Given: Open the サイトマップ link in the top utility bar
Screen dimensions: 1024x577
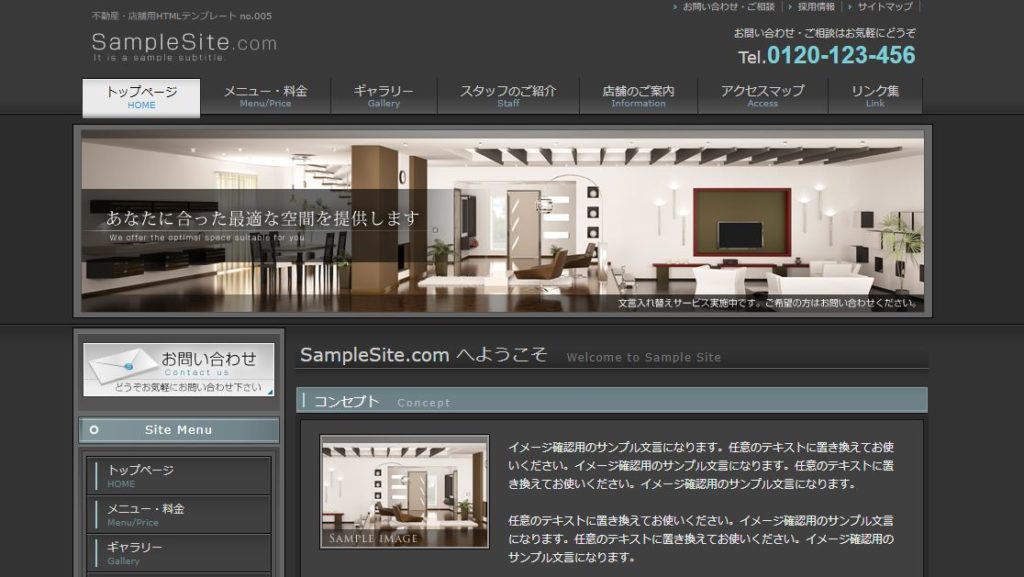Looking at the screenshot, I should pyautogui.click(x=884, y=7).
